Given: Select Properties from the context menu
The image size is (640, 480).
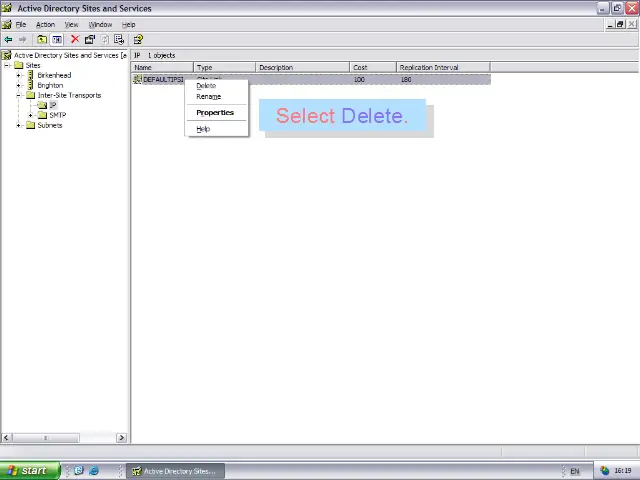Looking at the screenshot, I should pos(216,113).
